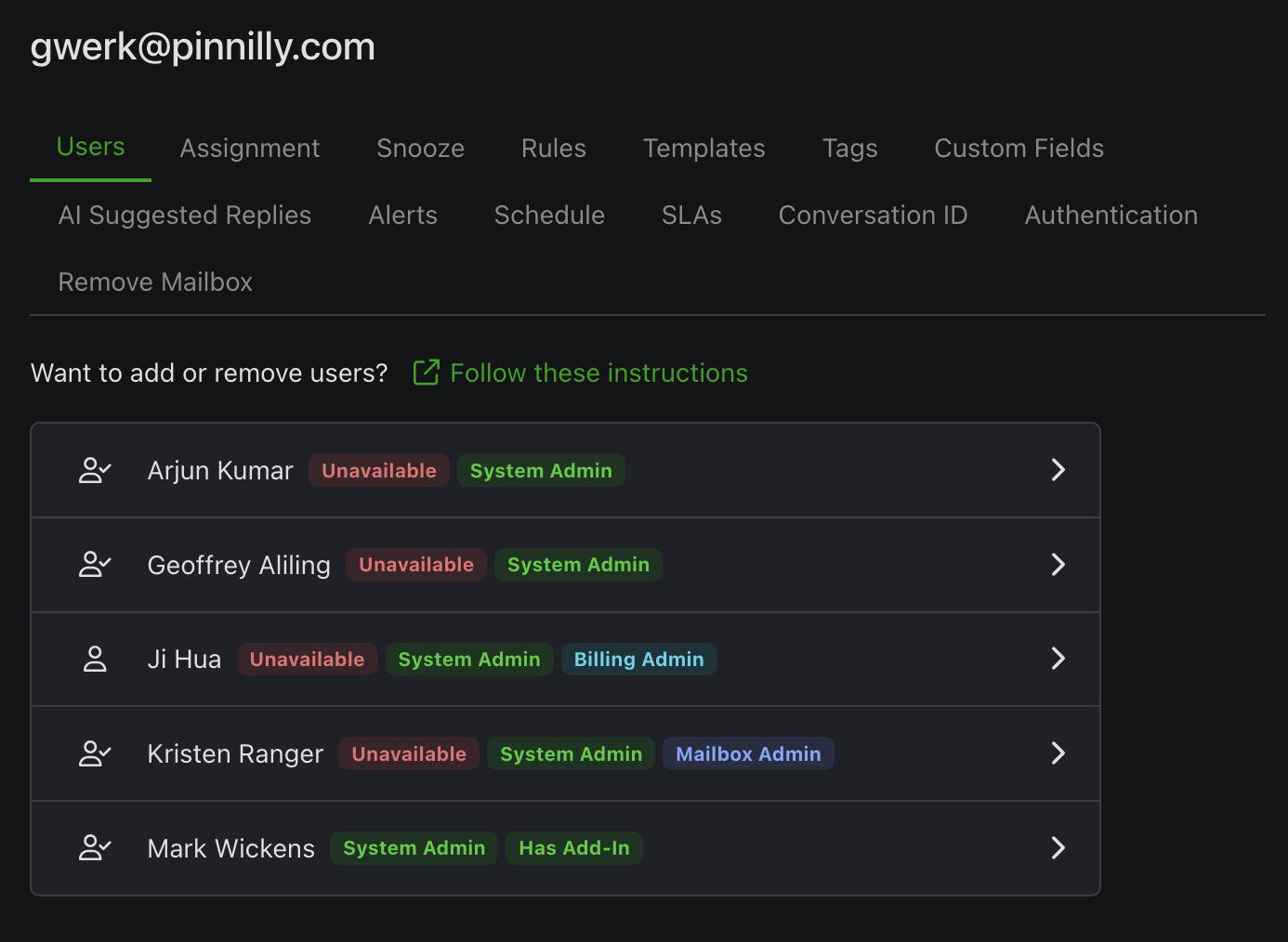1288x942 pixels.
Task: Click the gwerk@pinnilly.com mailbox heading
Action: coord(203,46)
